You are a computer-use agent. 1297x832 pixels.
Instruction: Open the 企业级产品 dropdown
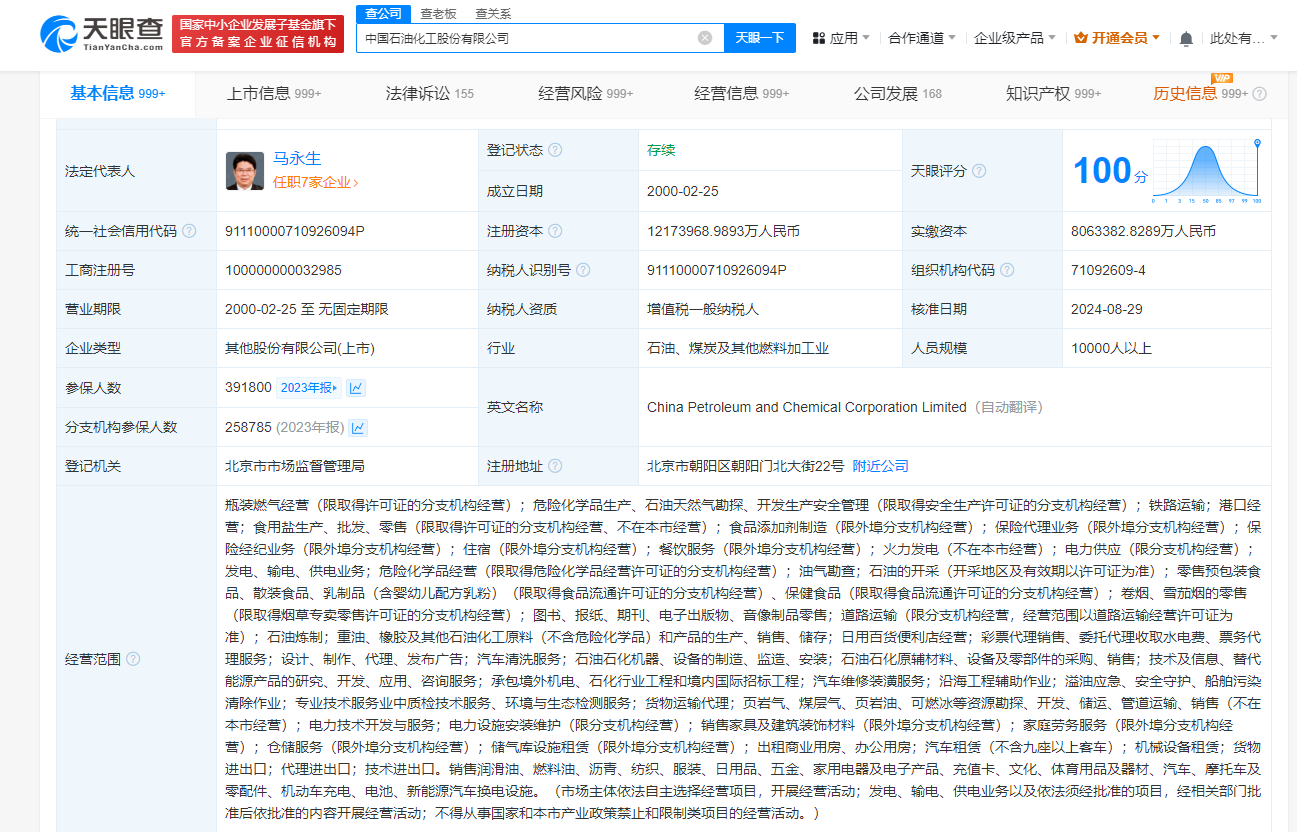pos(1007,36)
